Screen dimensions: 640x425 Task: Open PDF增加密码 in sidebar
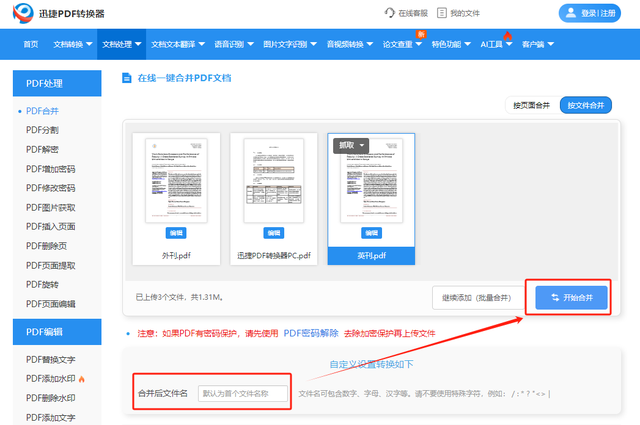pyautogui.click(x=51, y=169)
